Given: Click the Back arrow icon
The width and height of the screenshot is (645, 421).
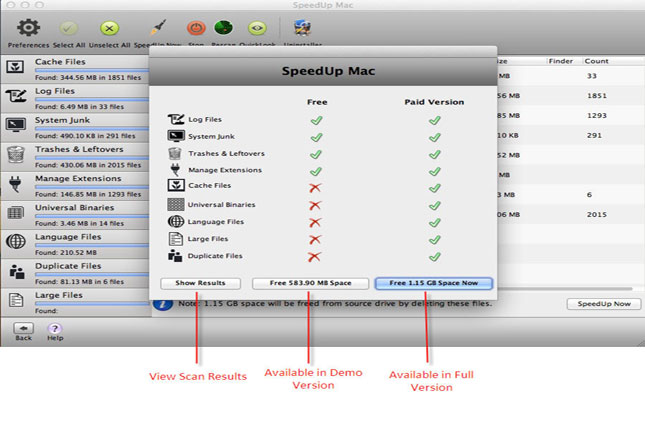Looking at the screenshot, I should (x=23, y=328).
